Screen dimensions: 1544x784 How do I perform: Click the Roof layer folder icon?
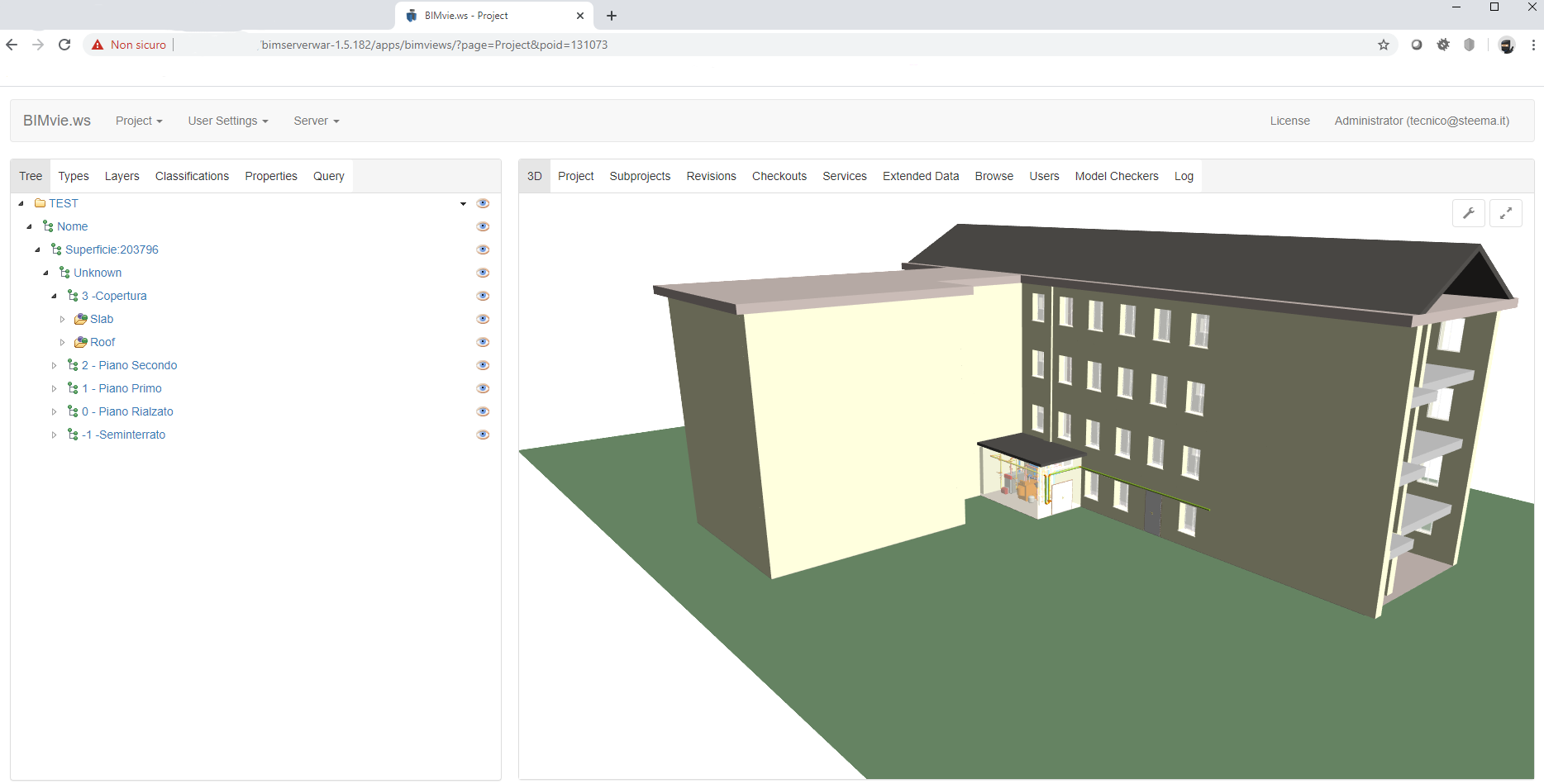80,341
